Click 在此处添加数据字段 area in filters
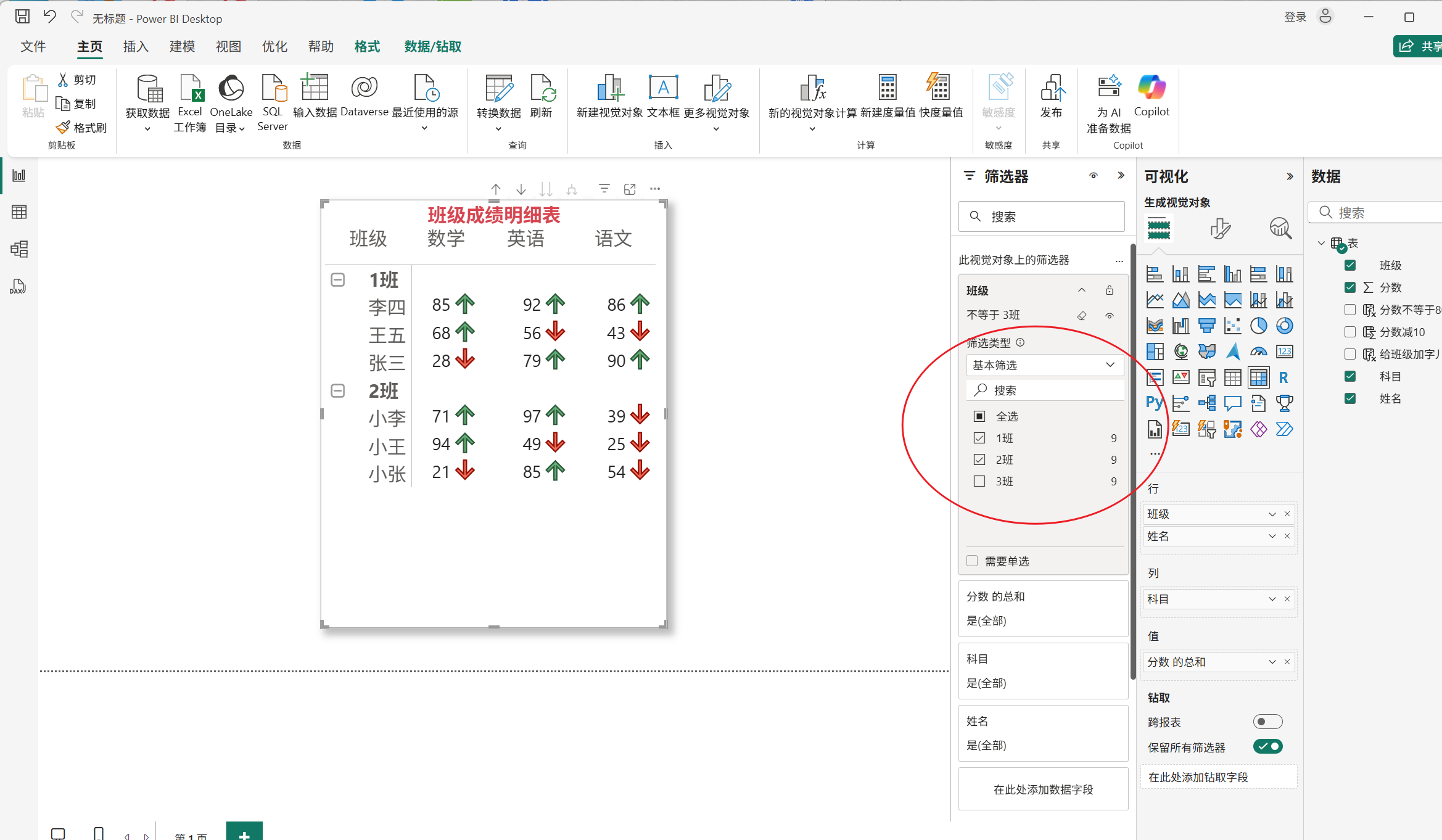 [1043, 789]
